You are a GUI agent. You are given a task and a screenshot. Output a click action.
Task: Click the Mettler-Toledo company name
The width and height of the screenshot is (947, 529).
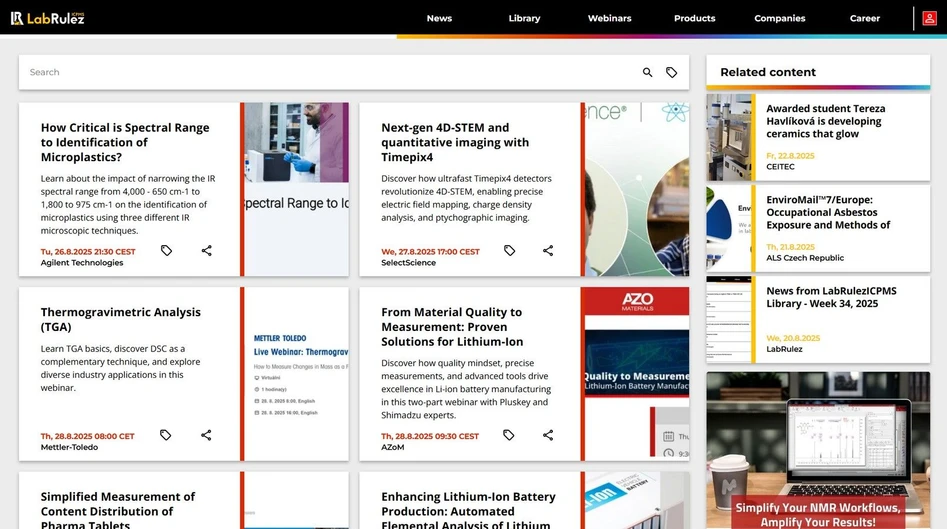69,447
